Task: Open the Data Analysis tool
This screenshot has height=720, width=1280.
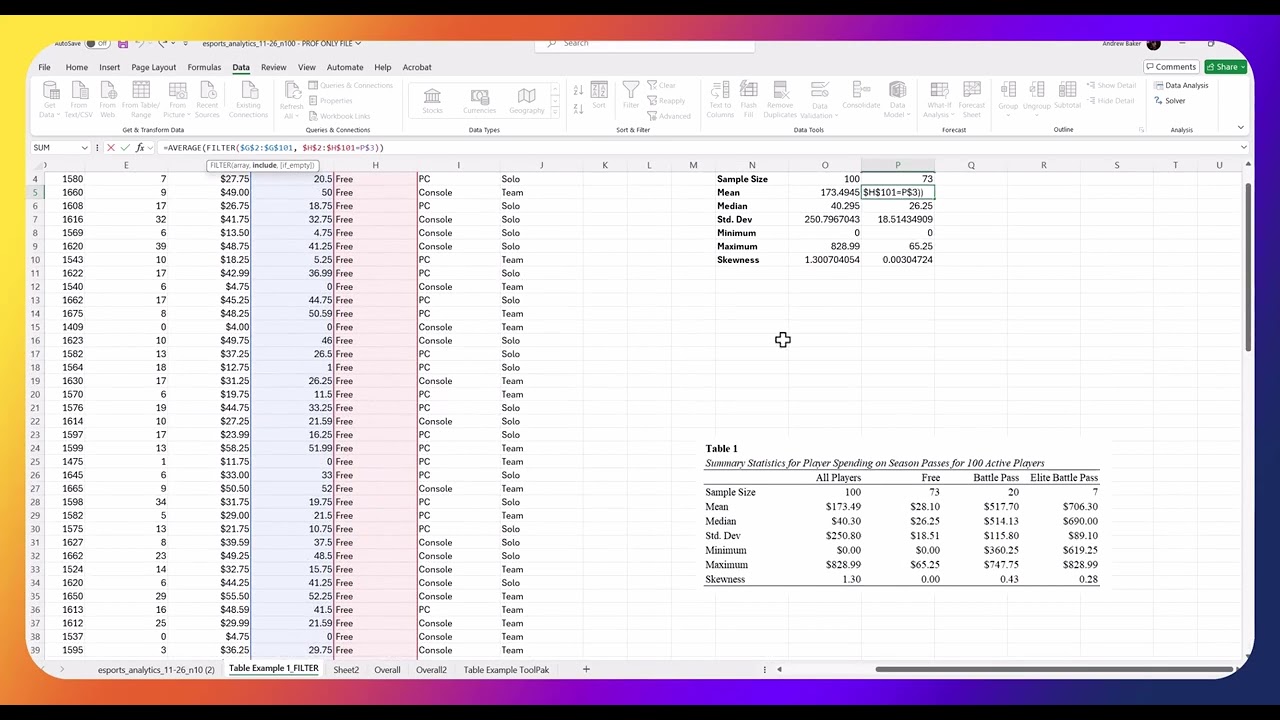Action: click(x=1180, y=85)
